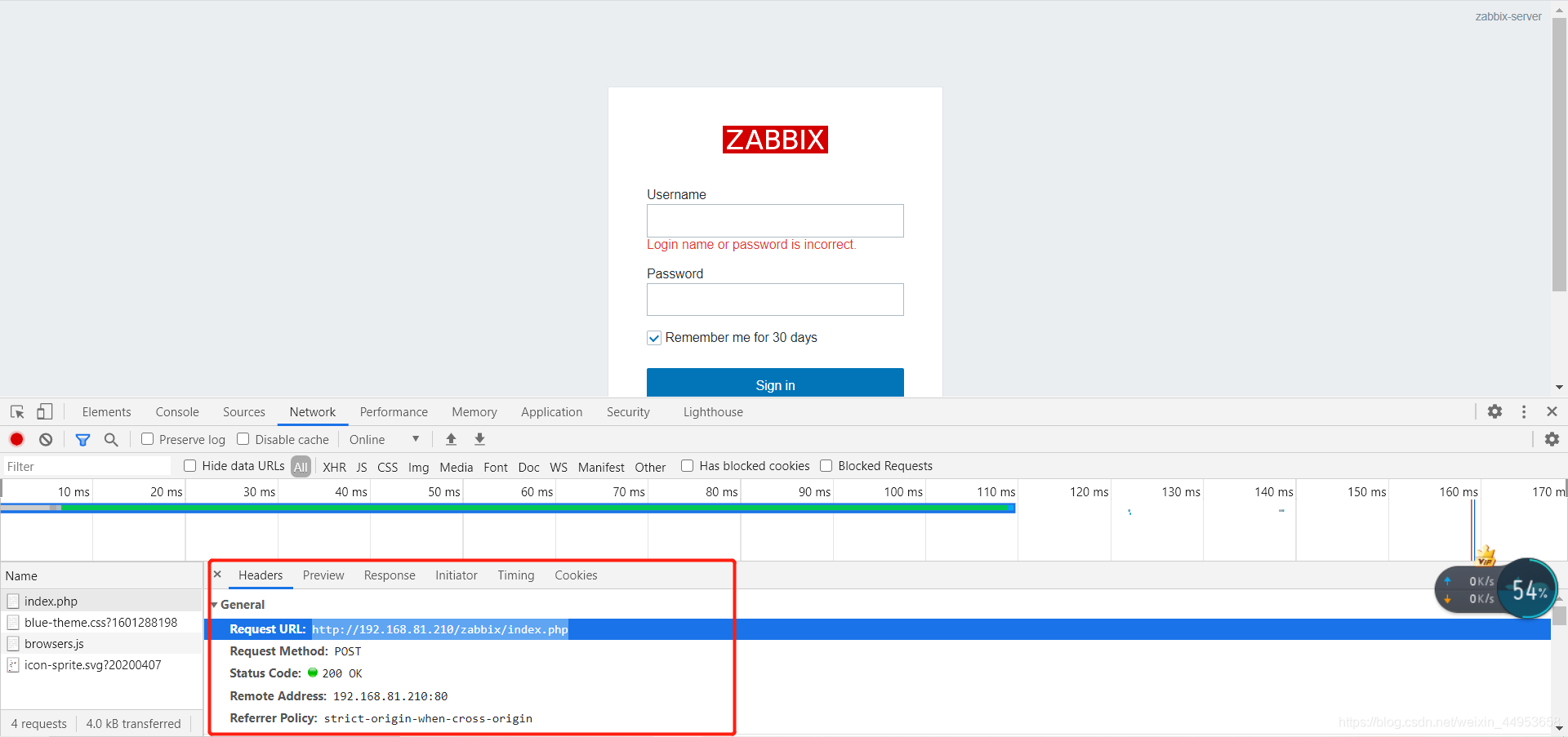Click the Name column header

pos(102,575)
